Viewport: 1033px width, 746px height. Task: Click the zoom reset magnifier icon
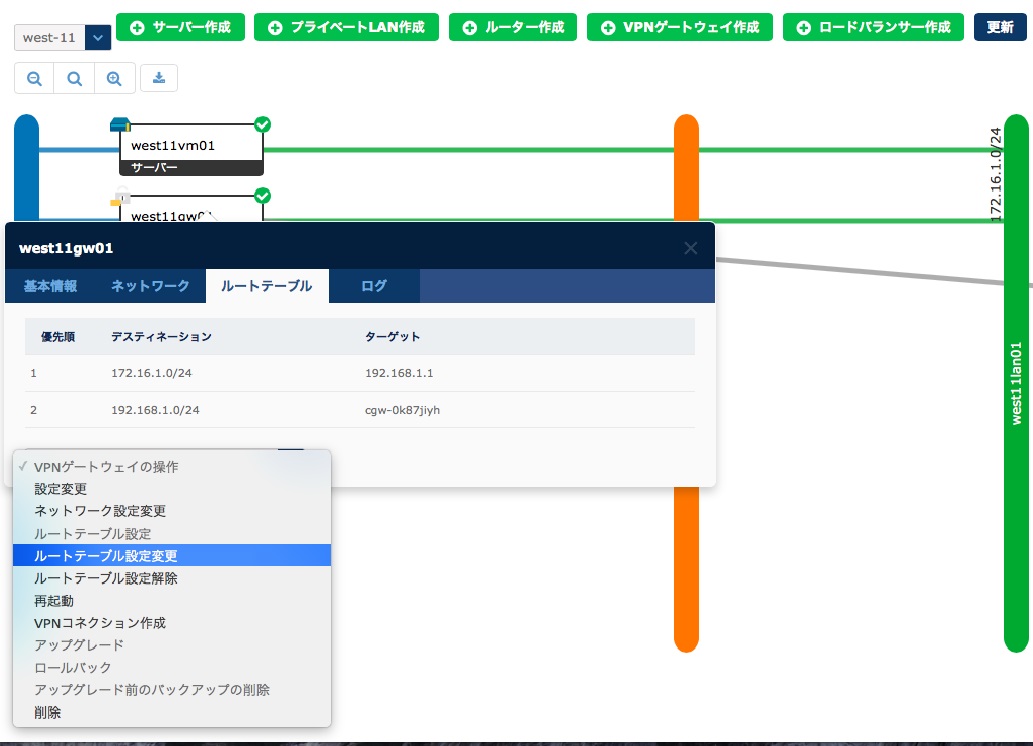[x=75, y=78]
